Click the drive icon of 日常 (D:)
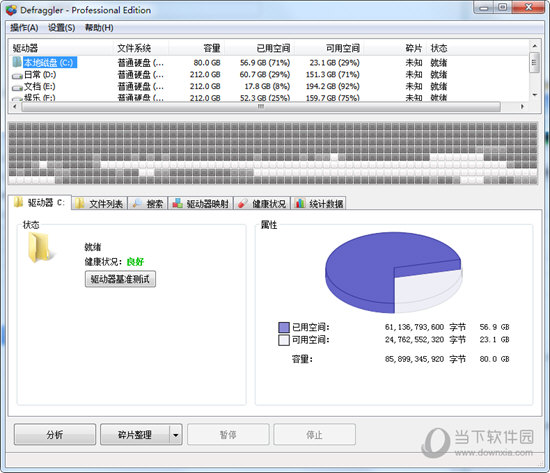The image size is (550, 473). (17, 75)
